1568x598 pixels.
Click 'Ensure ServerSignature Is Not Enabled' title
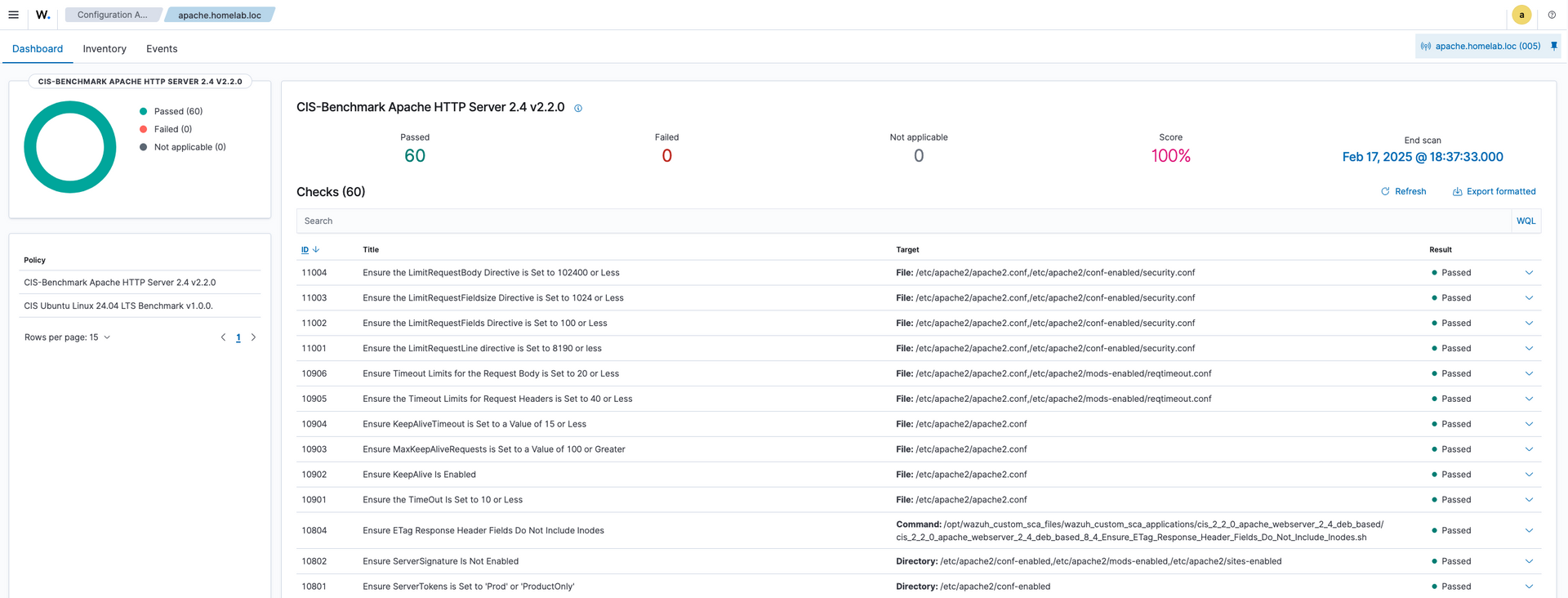tap(440, 561)
